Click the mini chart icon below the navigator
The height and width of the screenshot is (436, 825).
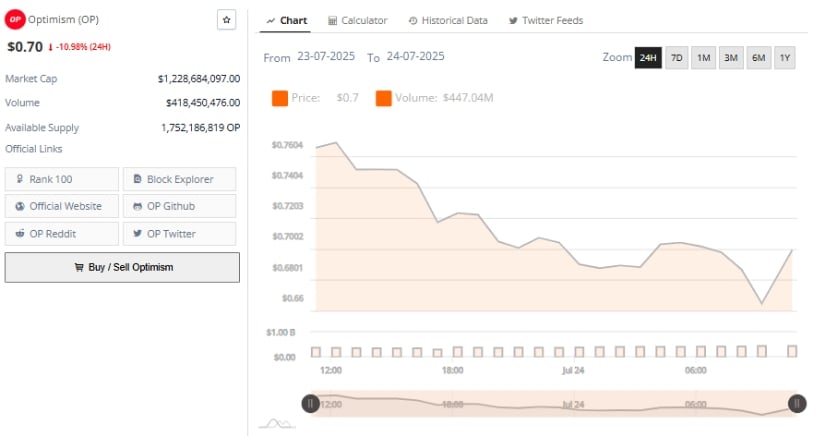pos(277,423)
